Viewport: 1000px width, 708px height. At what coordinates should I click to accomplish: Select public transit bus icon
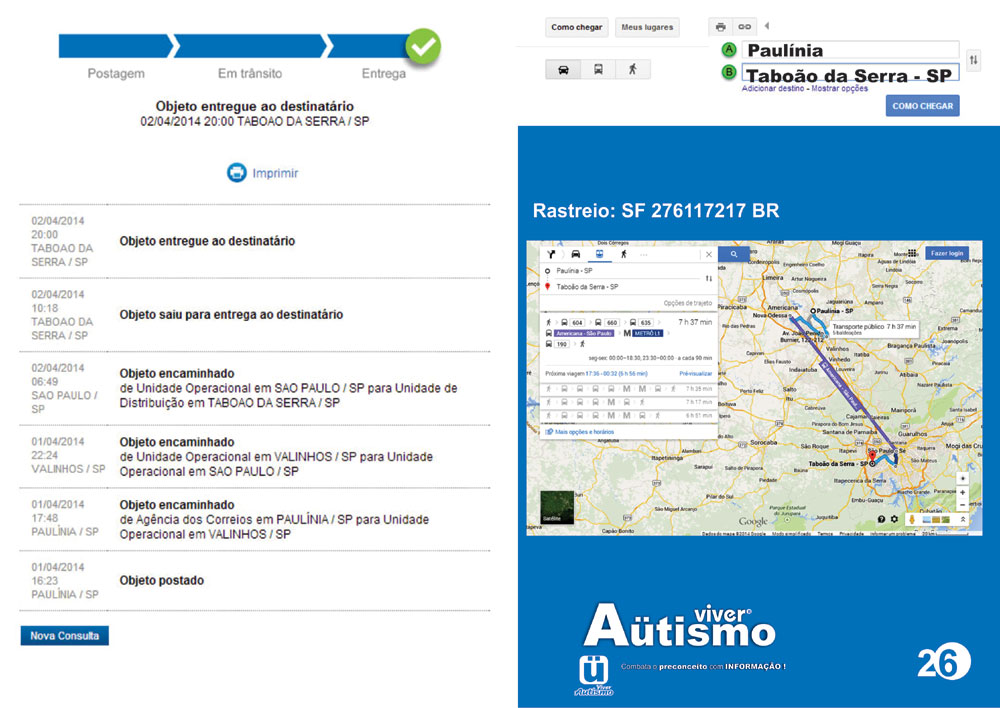click(x=598, y=69)
